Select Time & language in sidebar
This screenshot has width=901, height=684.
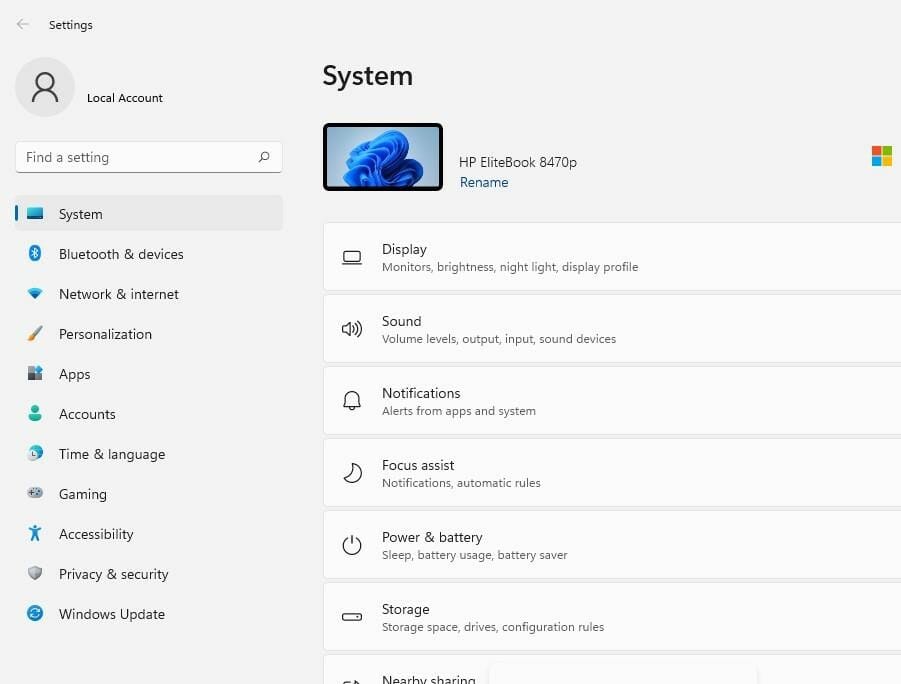[x=111, y=454]
